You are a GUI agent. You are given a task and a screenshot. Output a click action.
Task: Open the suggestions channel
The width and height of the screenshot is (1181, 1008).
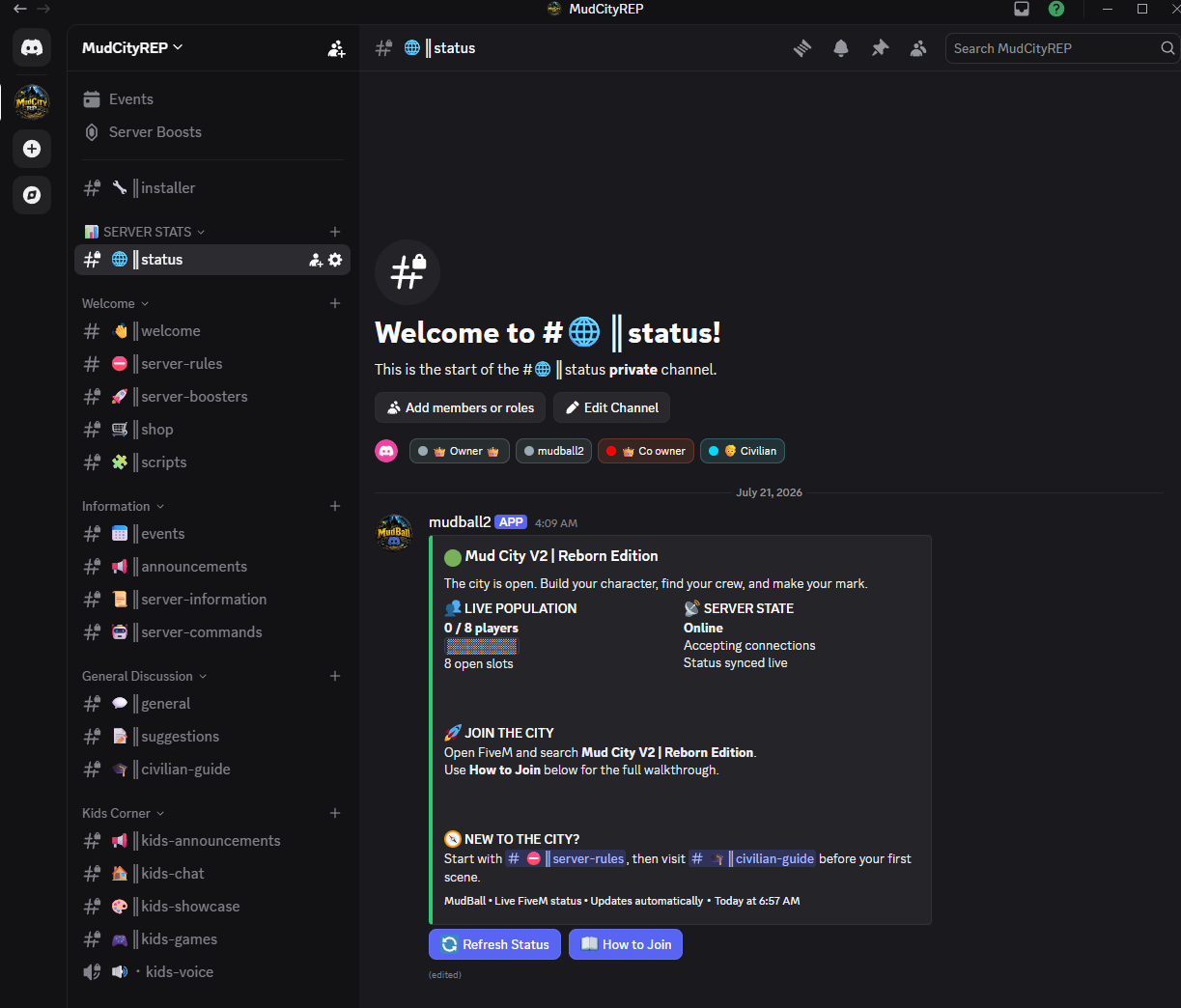pos(212,737)
